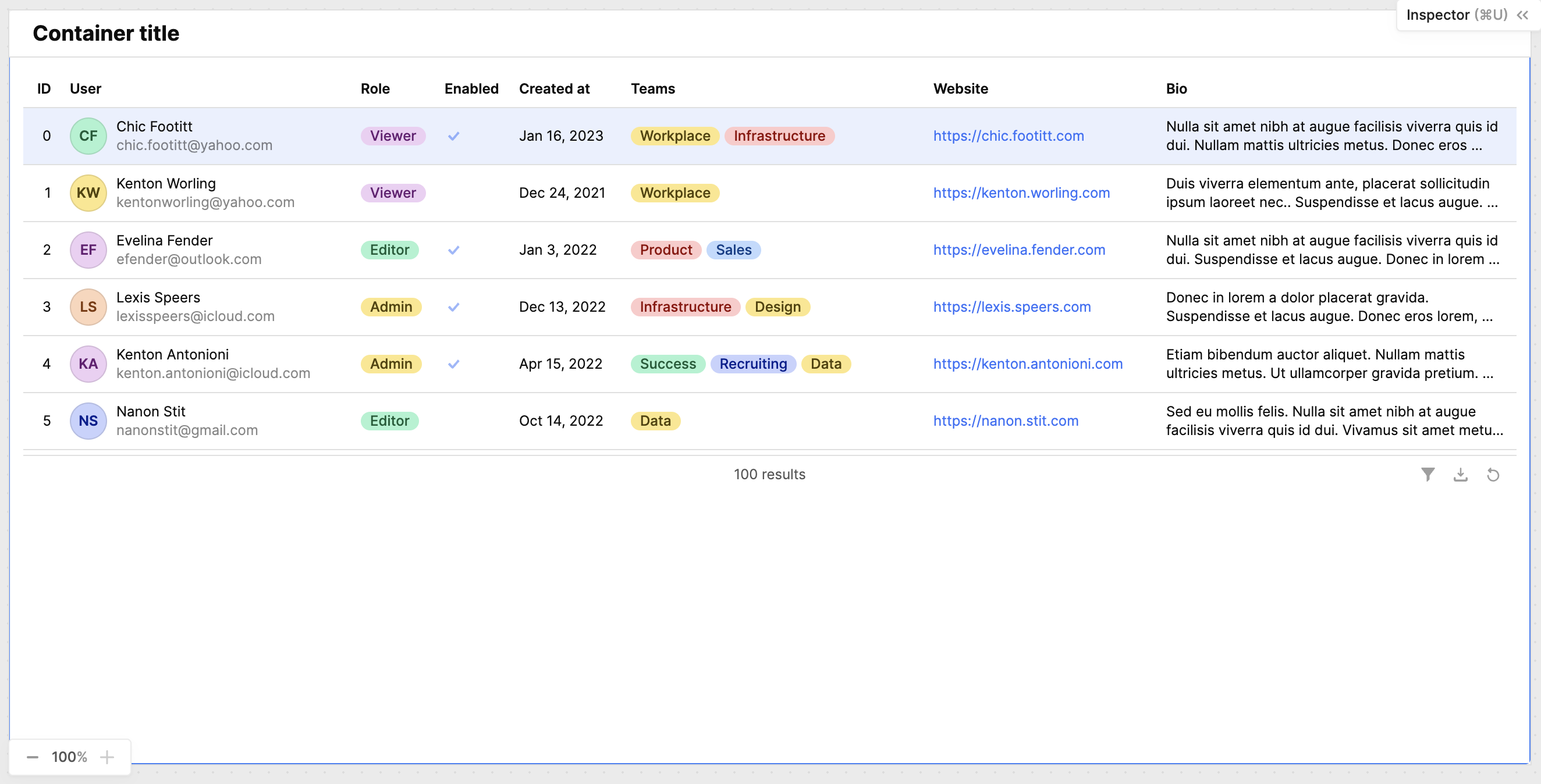
Task: Open the Editor role tag for Nanon Stit
Action: pos(389,420)
